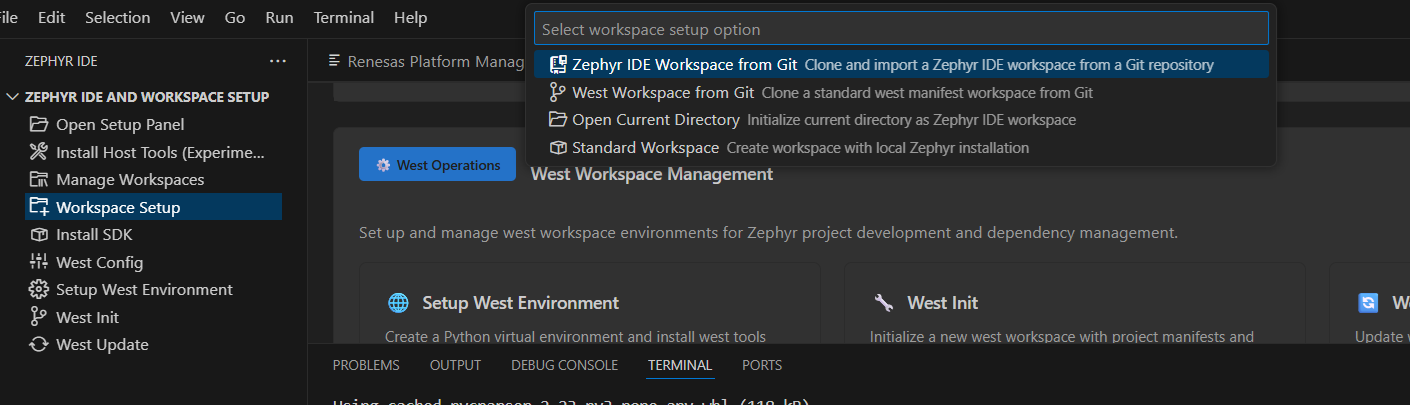This screenshot has width=1410, height=405.
Task: Click the ZEPHYR IDE sidebar title
Action: (x=61, y=61)
